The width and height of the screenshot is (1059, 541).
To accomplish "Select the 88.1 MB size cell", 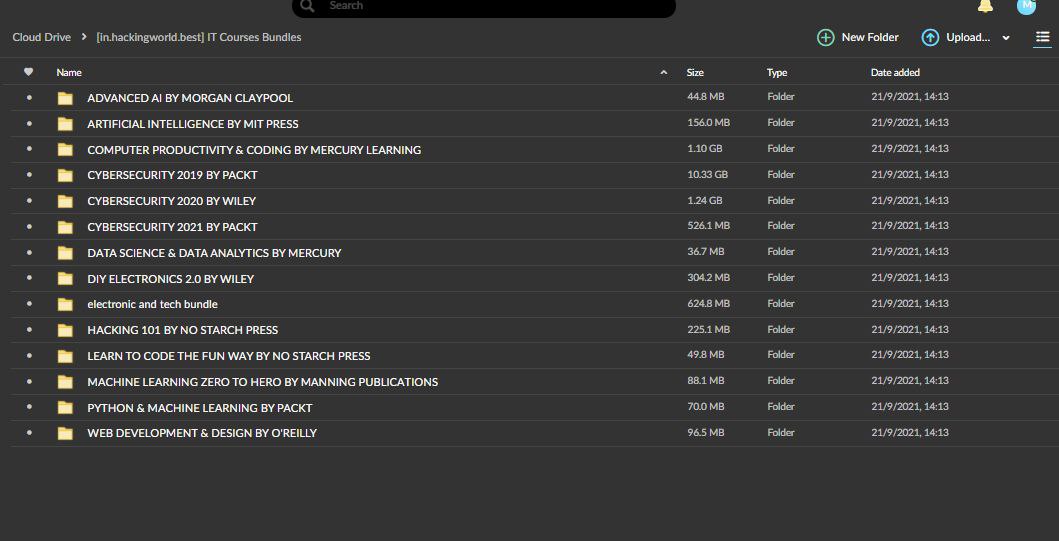I will coord(706,381).
